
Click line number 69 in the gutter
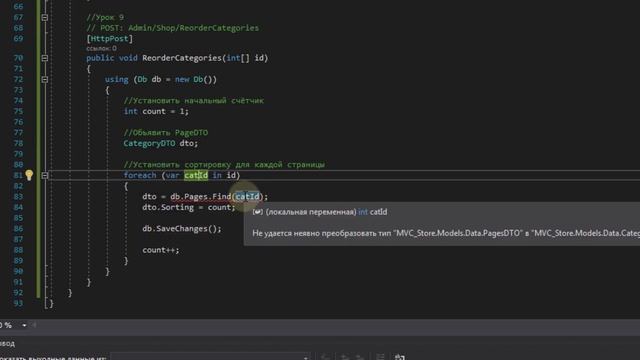[18, 38]
